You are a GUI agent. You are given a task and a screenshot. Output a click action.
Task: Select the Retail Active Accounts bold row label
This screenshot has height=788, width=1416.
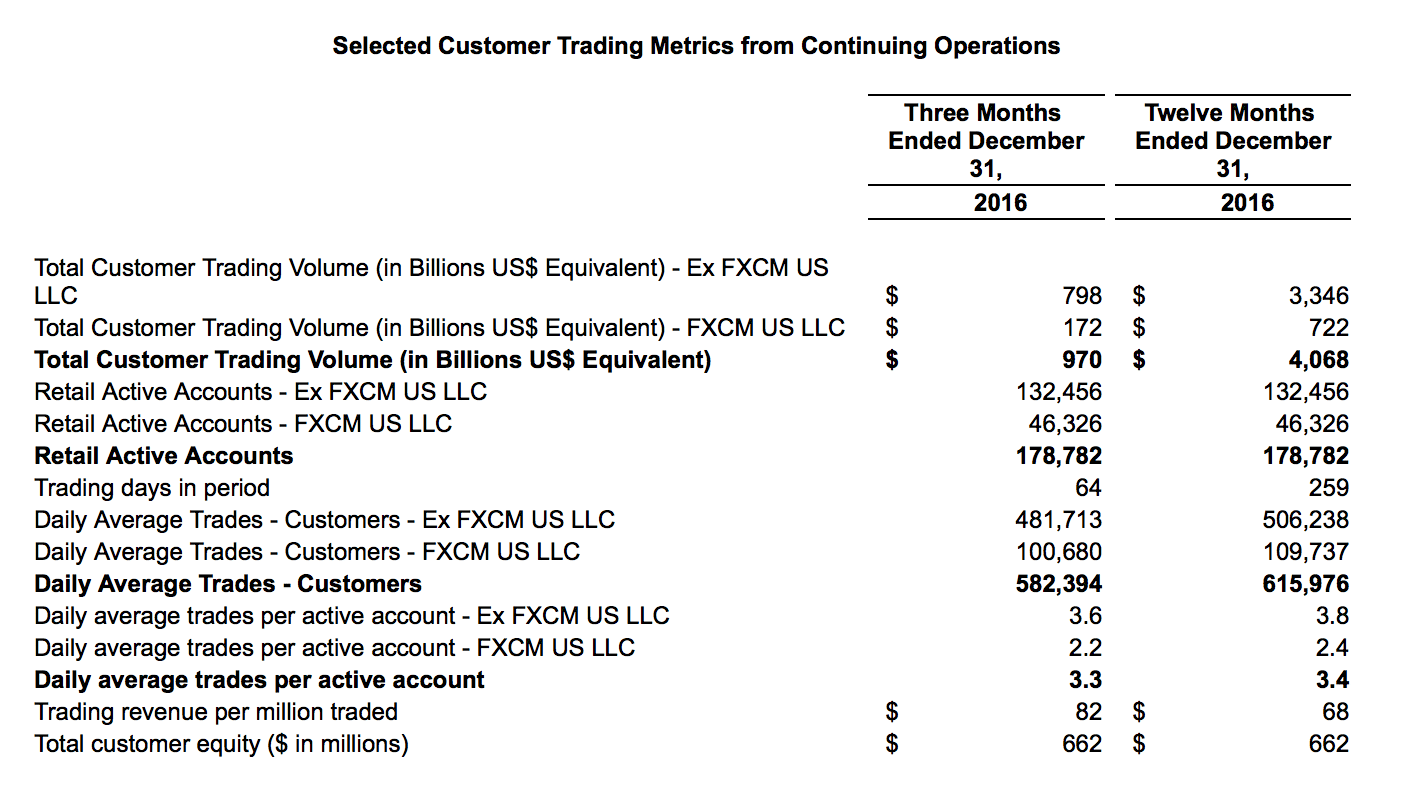tap(164, 456)
